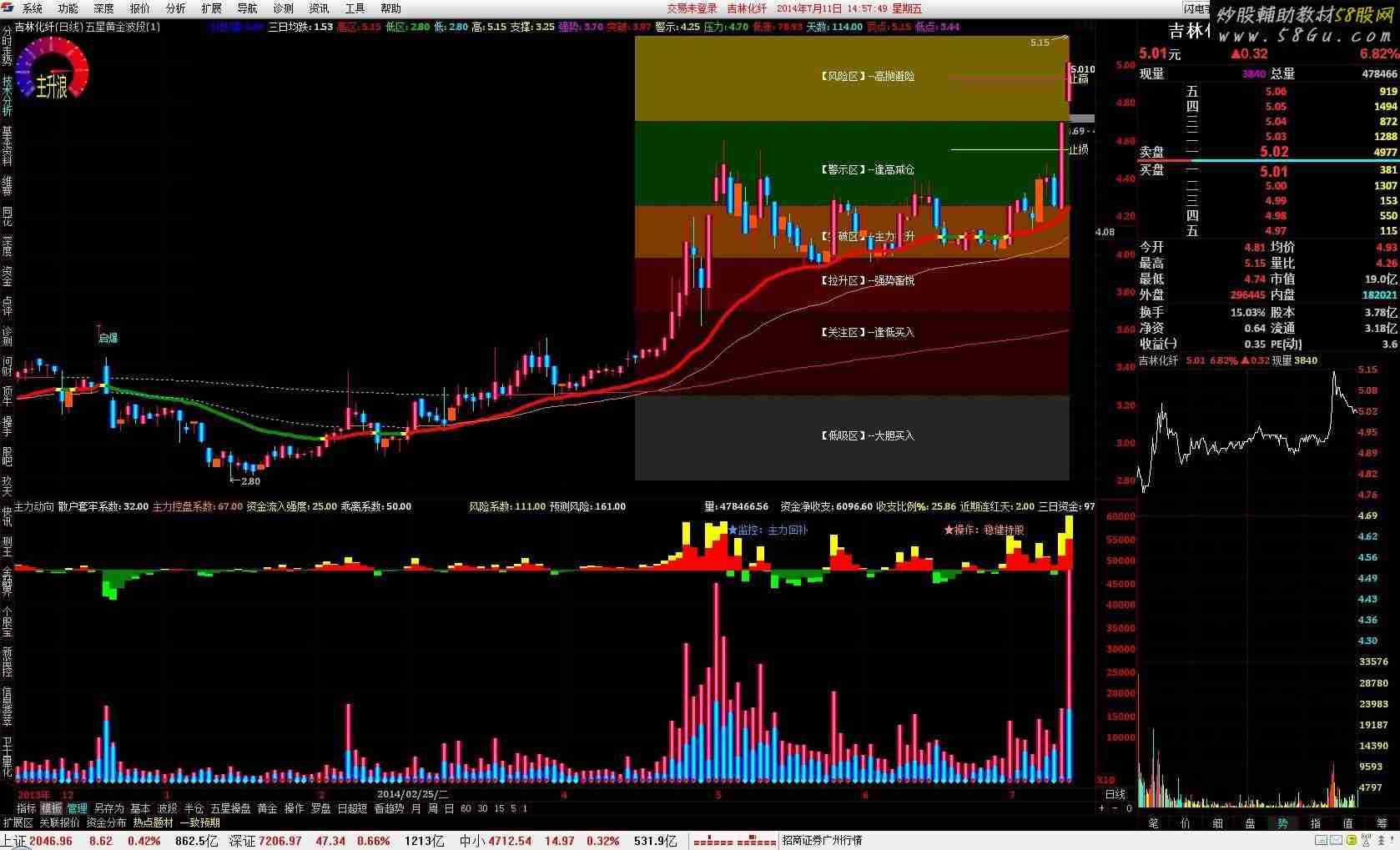This screenshot has height=850, width=1400.
Task: Switch to the 基本 template
Action: tap(140, 808)
